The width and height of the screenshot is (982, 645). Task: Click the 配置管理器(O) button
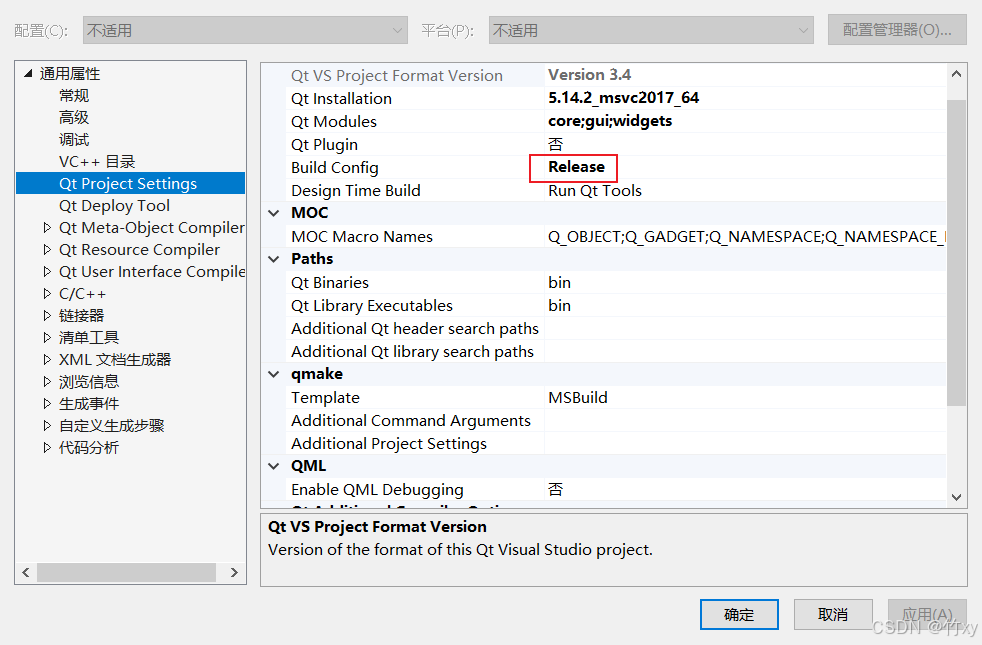pyautogui.click(x=896, y=29)
